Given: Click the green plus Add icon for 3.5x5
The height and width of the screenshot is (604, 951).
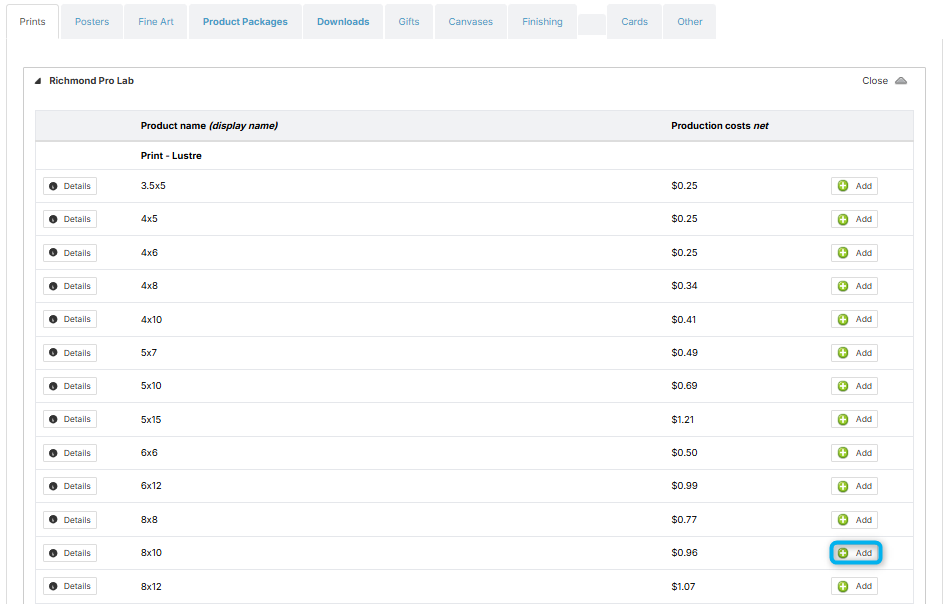Looking at the screenshot, I should [x=842, y=186].
